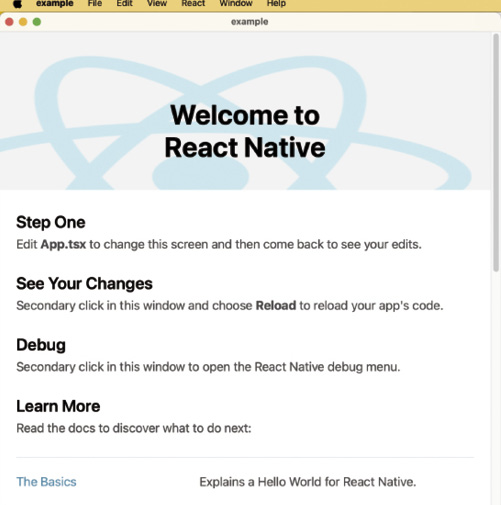Click the vertical scrollbar thumb
This screenshot has width=501, height=505.
(496, 152)
